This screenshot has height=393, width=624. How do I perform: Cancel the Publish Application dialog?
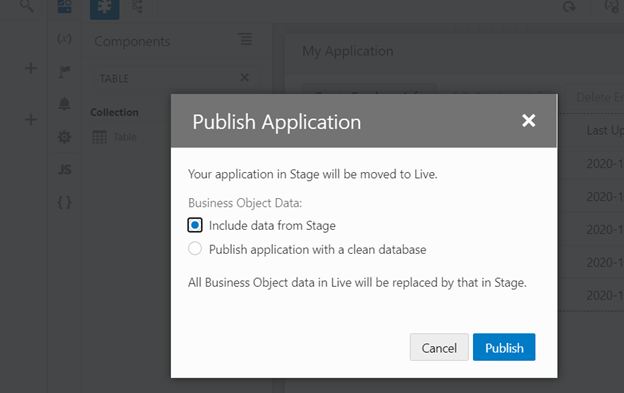pyautogui.click(x=439, y=347)
